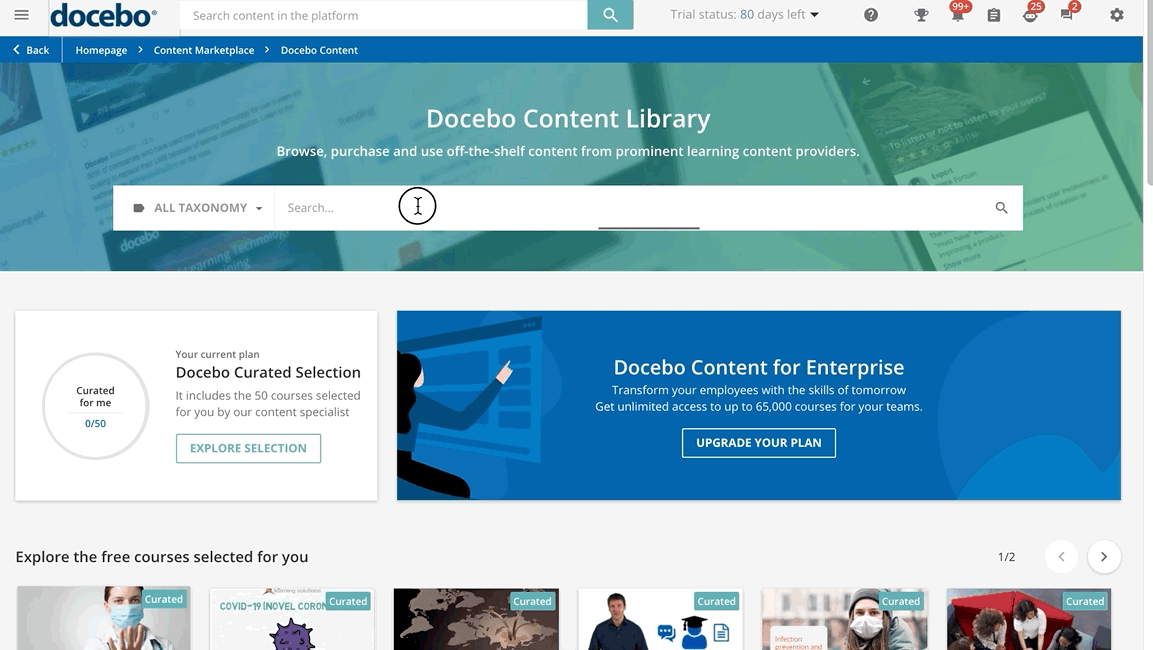Image resolution: width=1153 pixels, height=650 pixels.
Task: Open Content Marketplace breadcrumb
Action: click(204, 50)
